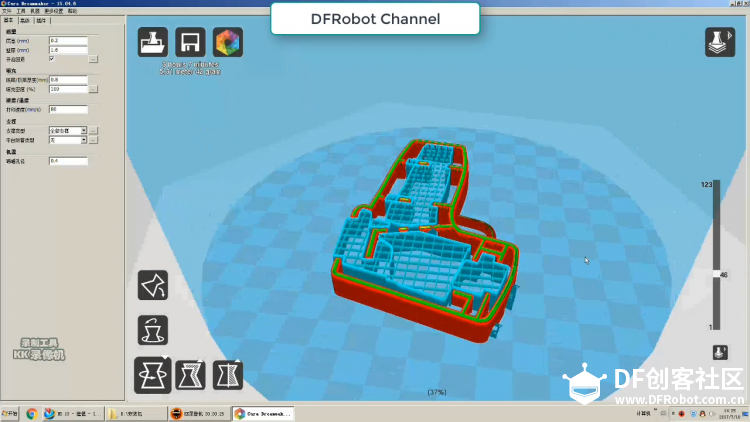Open the blue-bird browser taskbar button
This screenshot has width=750, height=422.
[73, 414]
